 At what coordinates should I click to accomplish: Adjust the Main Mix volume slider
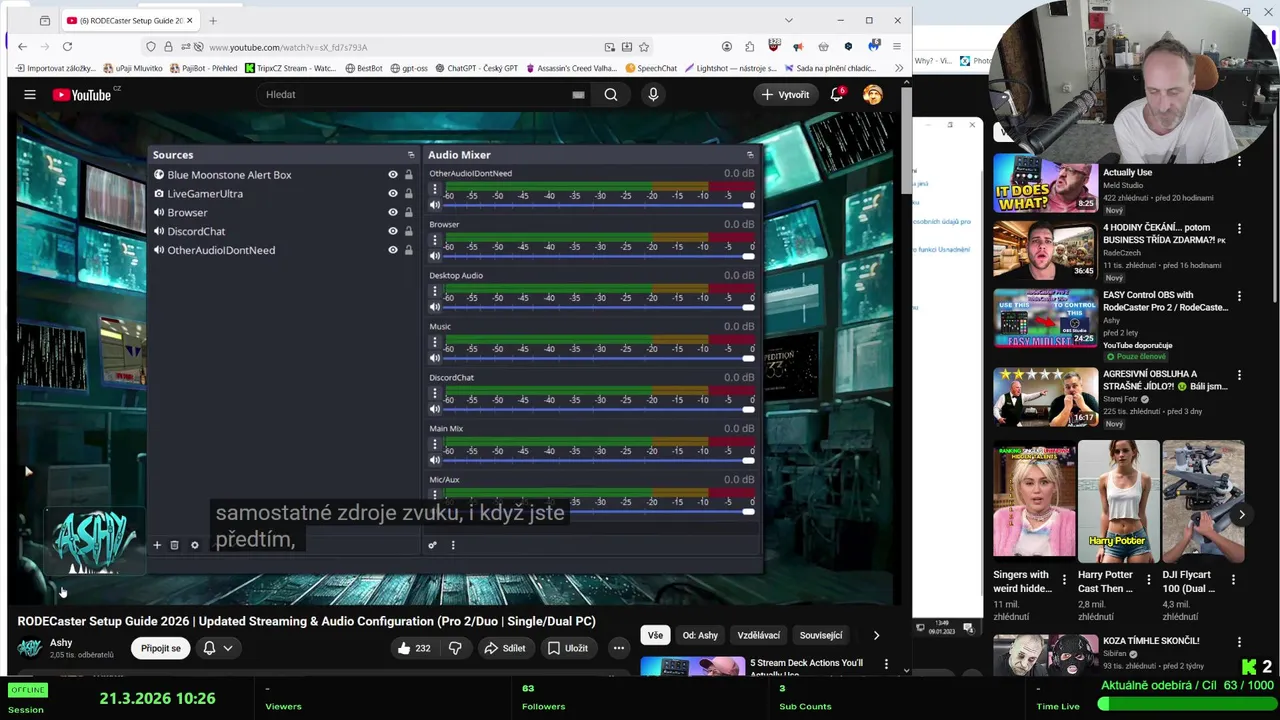point(598,460)
